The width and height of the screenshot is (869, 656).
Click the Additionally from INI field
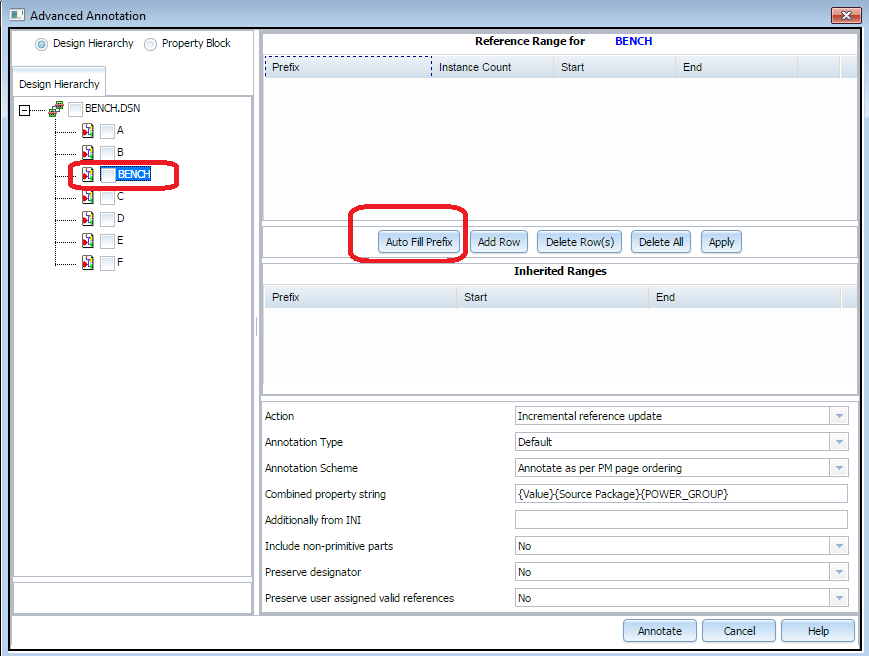[680, 520]
